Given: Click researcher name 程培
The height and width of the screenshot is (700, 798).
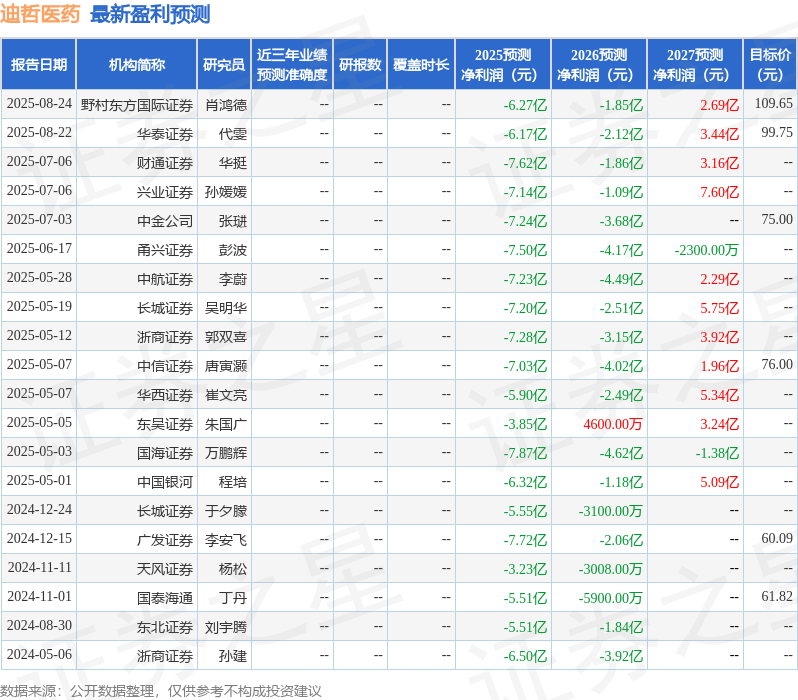Looking at the screenshot, I should point(233,482).
